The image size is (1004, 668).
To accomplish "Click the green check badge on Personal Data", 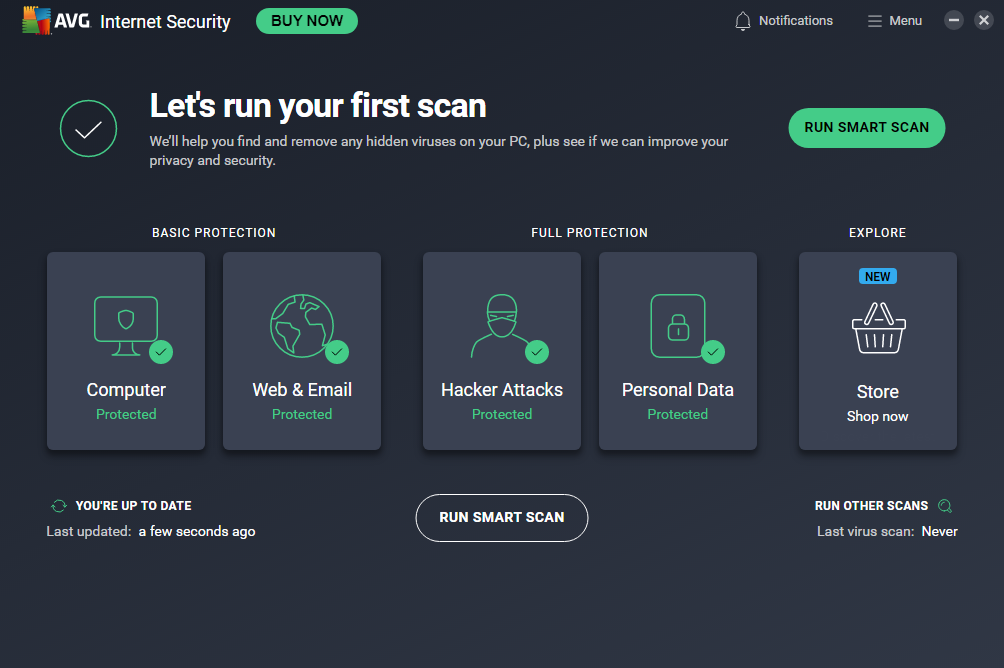I will coord(713,352).
